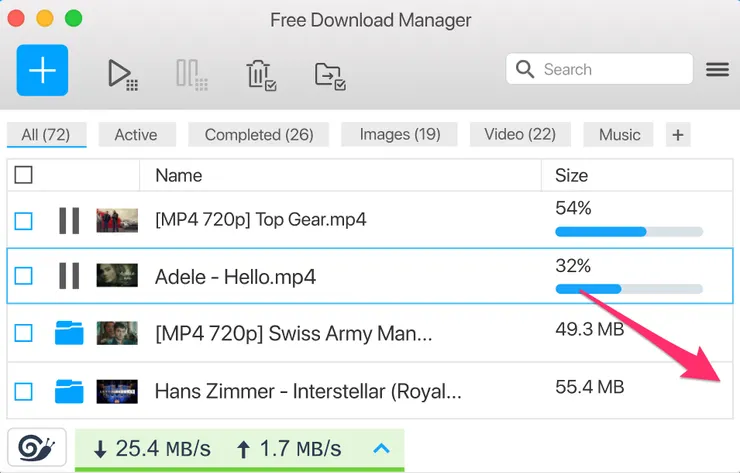Expand the speed panel up chevron
Screen dimensions: 740x473
coord(381,448)
